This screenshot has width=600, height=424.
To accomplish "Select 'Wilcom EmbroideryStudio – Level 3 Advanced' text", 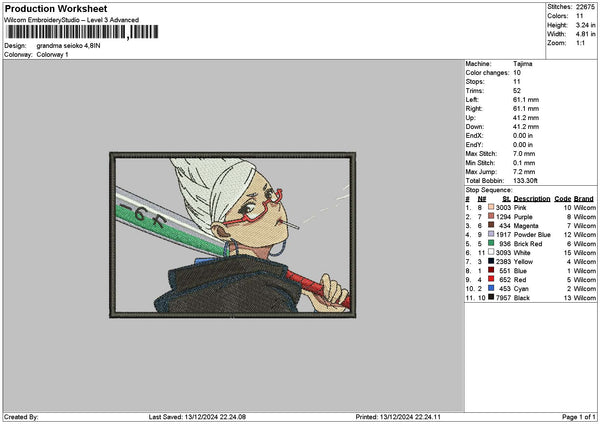I will [x=72, y=20].
